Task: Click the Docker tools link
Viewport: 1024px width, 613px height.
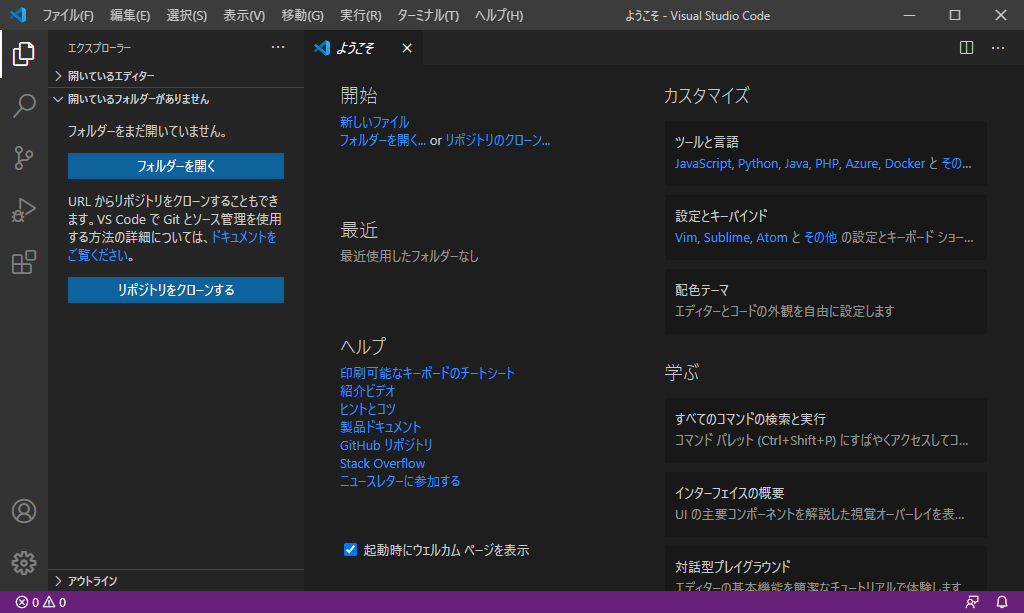Action: pyautogui.click(x=904, y=164)
